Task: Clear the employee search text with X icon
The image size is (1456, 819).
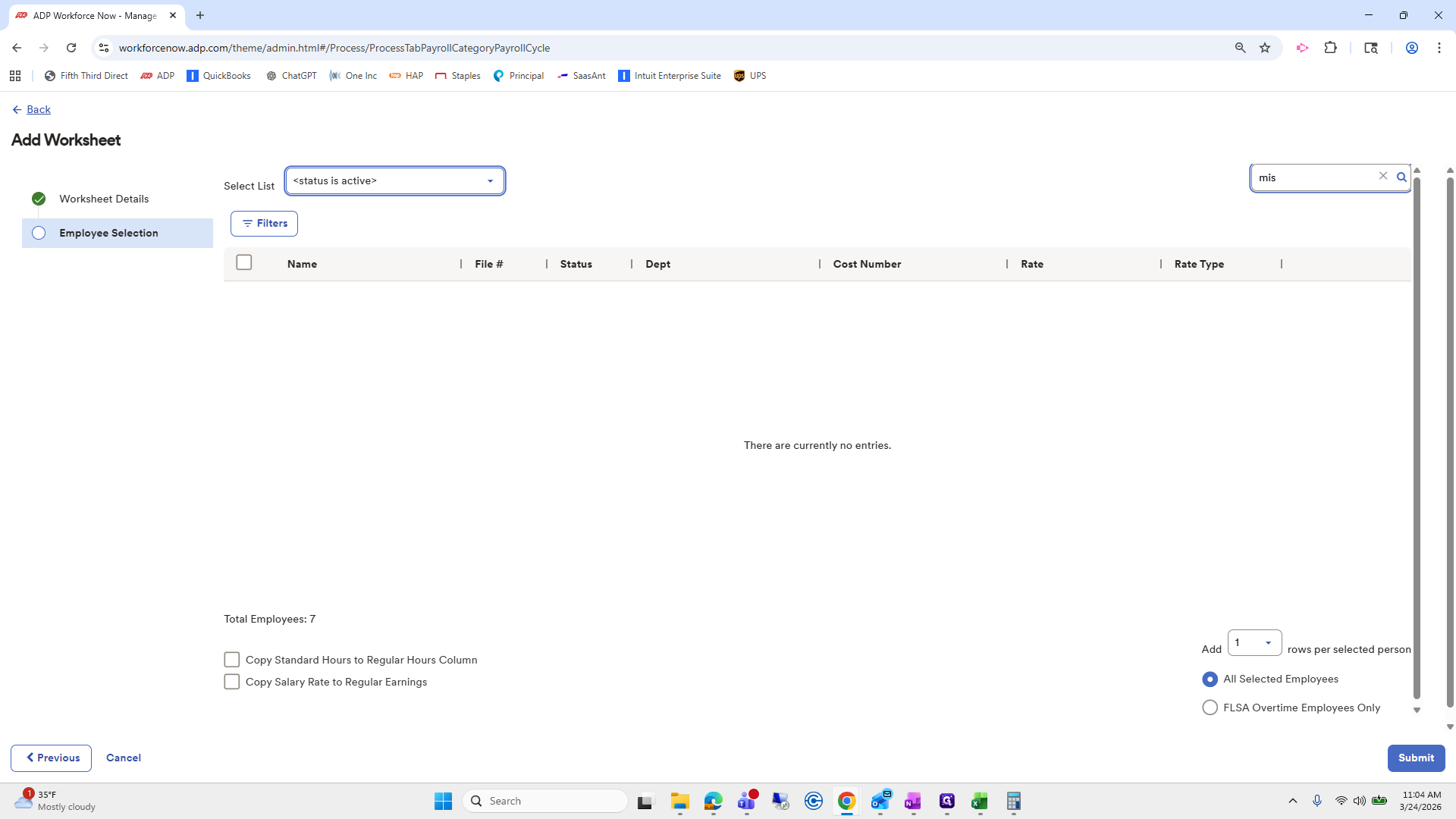Action: click(1383, 176)
